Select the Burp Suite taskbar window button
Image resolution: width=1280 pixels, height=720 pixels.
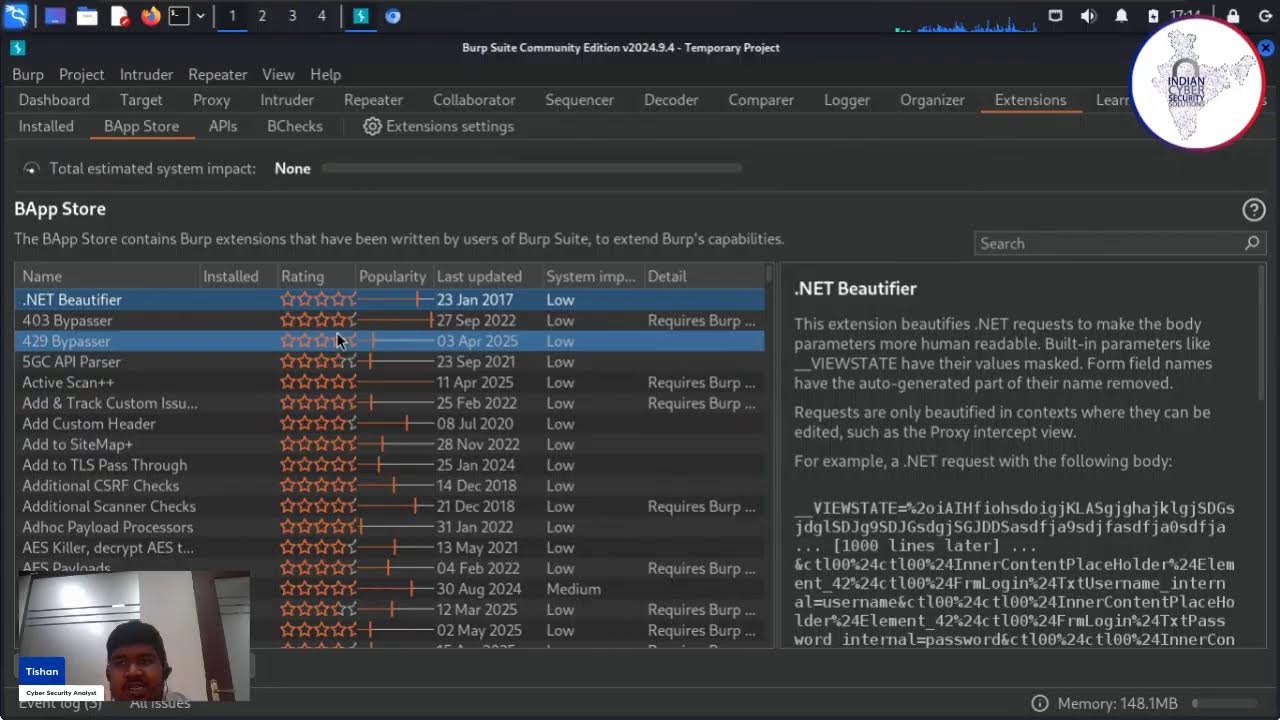pos(361,16)
